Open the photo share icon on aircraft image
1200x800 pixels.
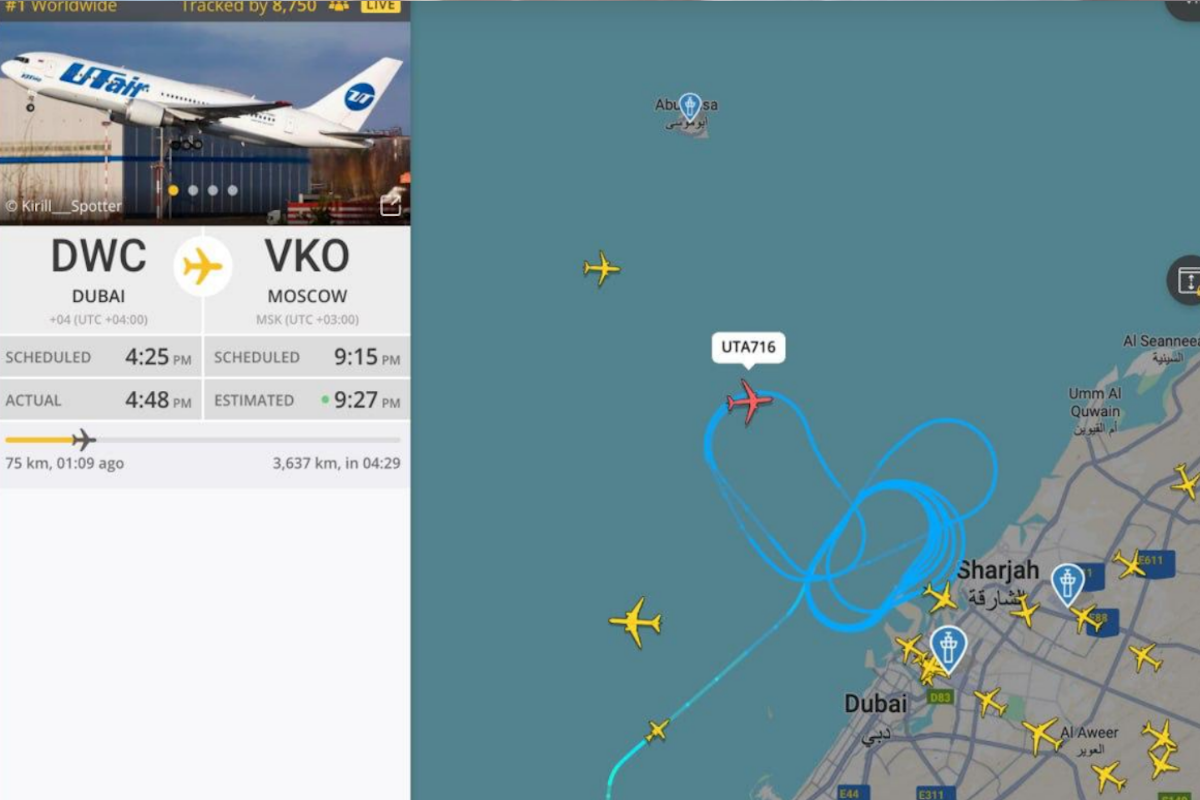click(x=391, y=205)
